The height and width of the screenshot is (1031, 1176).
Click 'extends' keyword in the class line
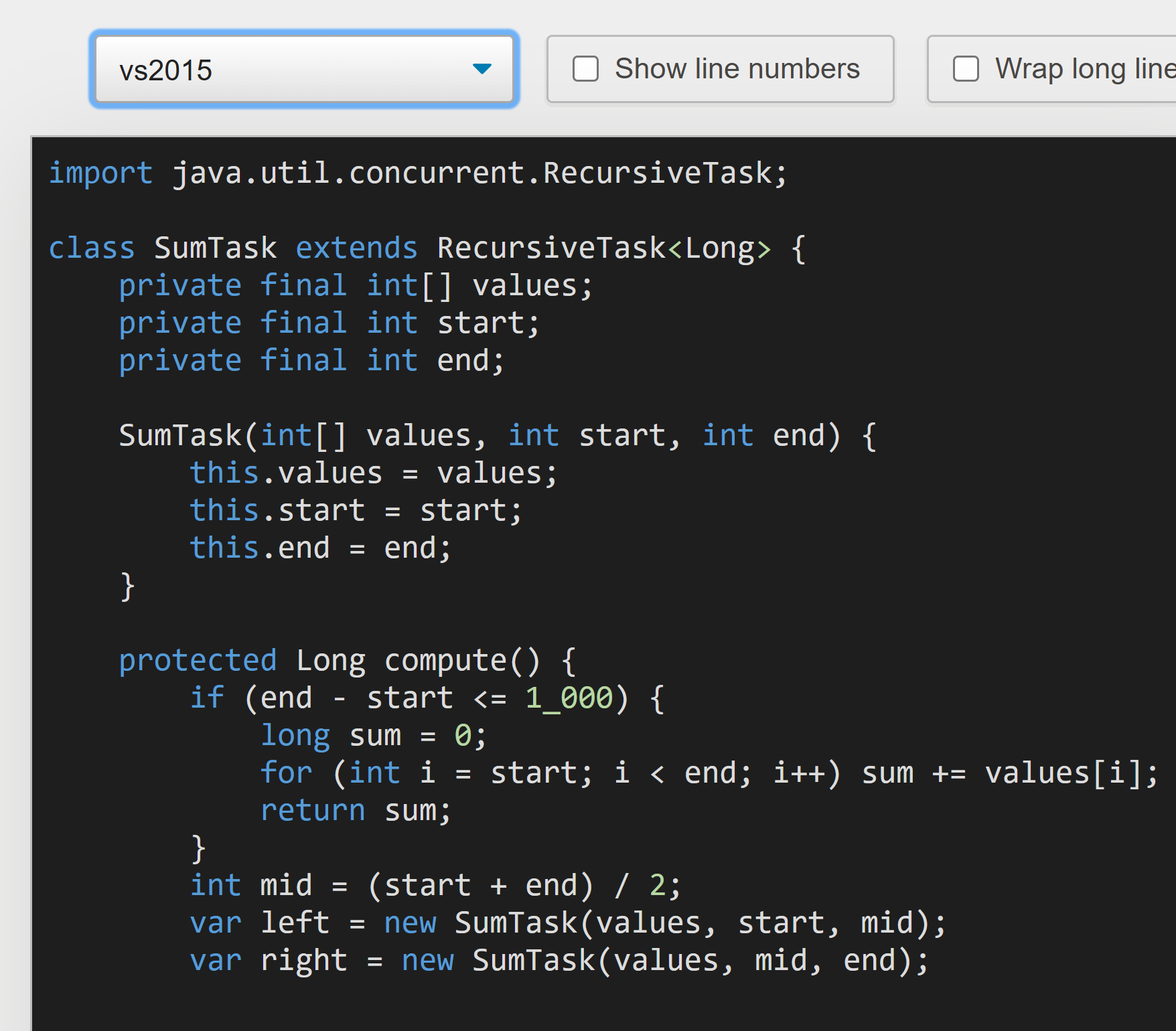pos(357,248)
